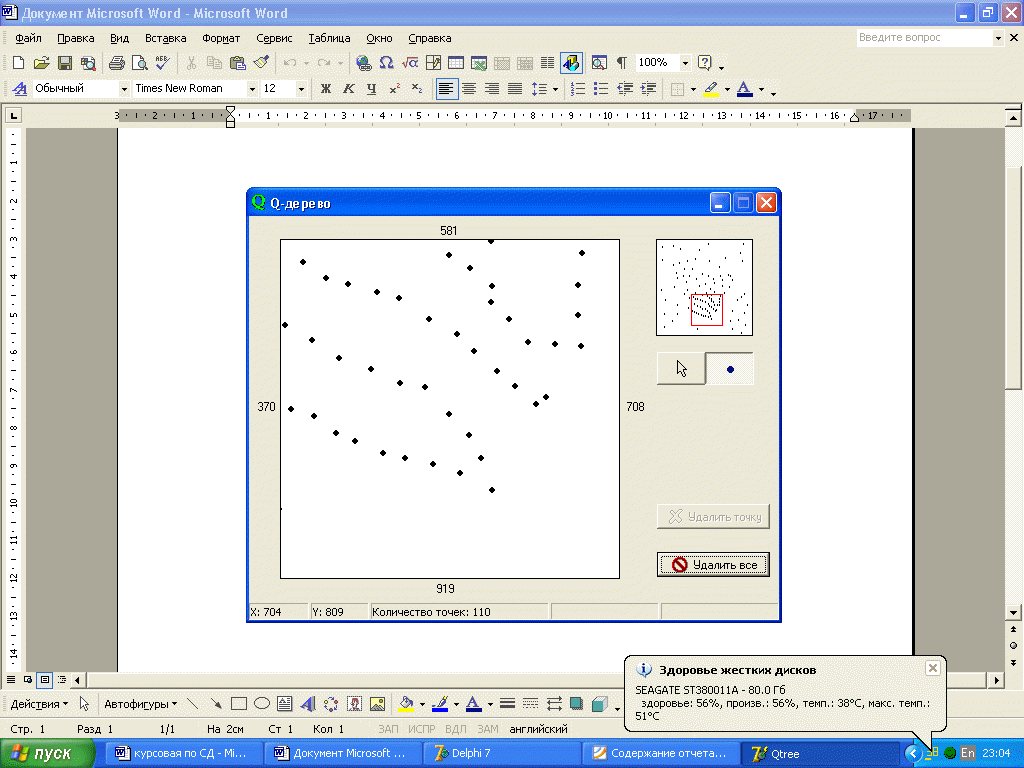
Task: Show Word help question-mark icon
Action: [x=704, y=63]
